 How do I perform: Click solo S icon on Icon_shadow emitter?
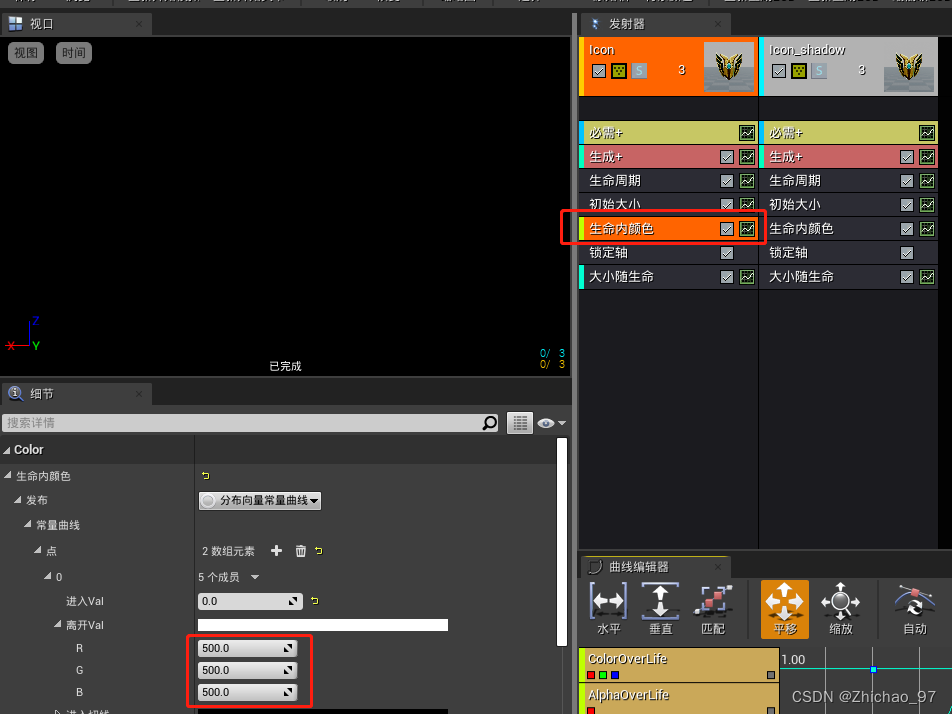pyautogui.click(x=818, y=71)
